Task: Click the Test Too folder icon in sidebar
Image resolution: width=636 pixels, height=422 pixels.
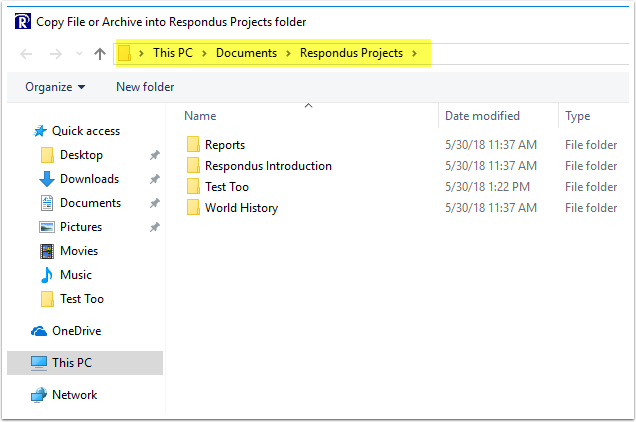Action: click(47, 299)
